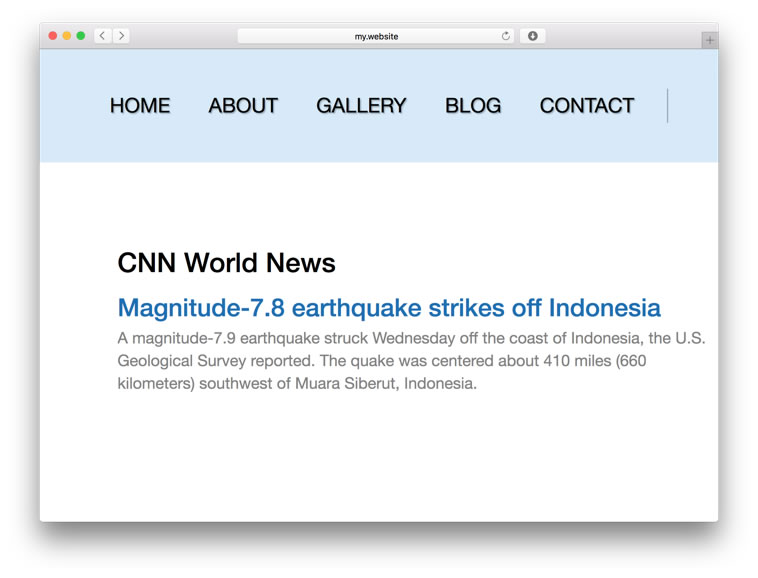Close the window with the red button
The width and height of the screenshot is (758, 578).
pos(53,36)
